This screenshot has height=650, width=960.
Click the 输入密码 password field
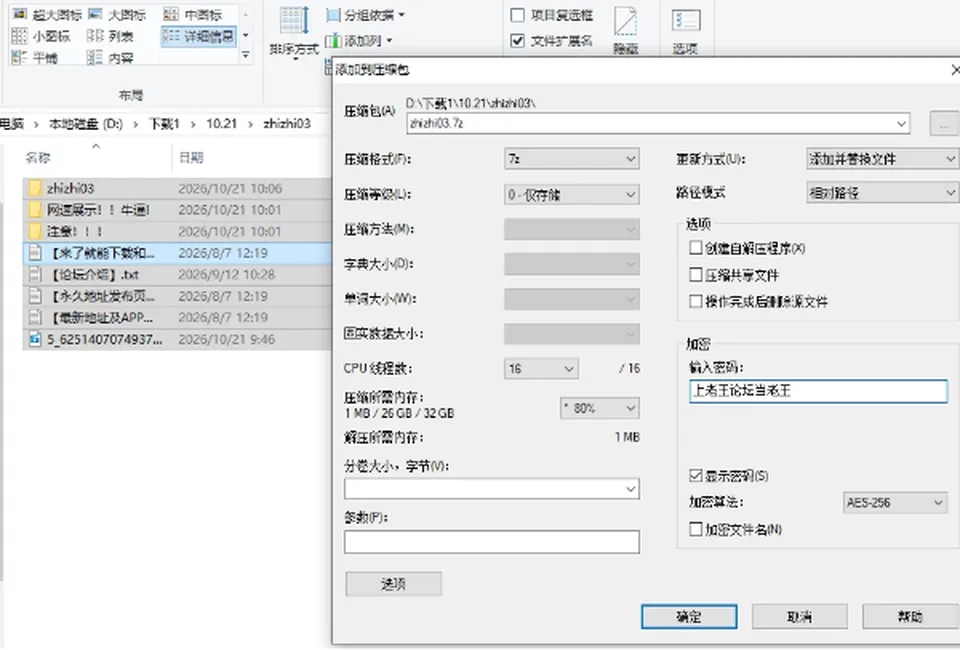click(819, 391)
